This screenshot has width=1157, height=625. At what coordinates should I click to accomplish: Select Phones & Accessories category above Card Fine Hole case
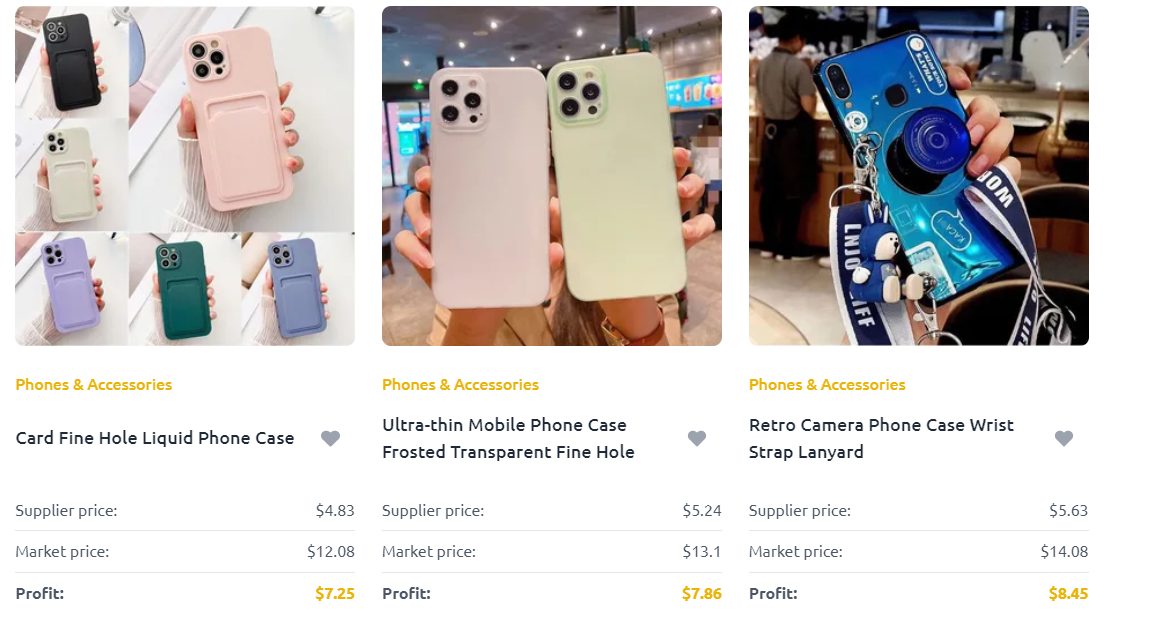click(x=94, y=384)
